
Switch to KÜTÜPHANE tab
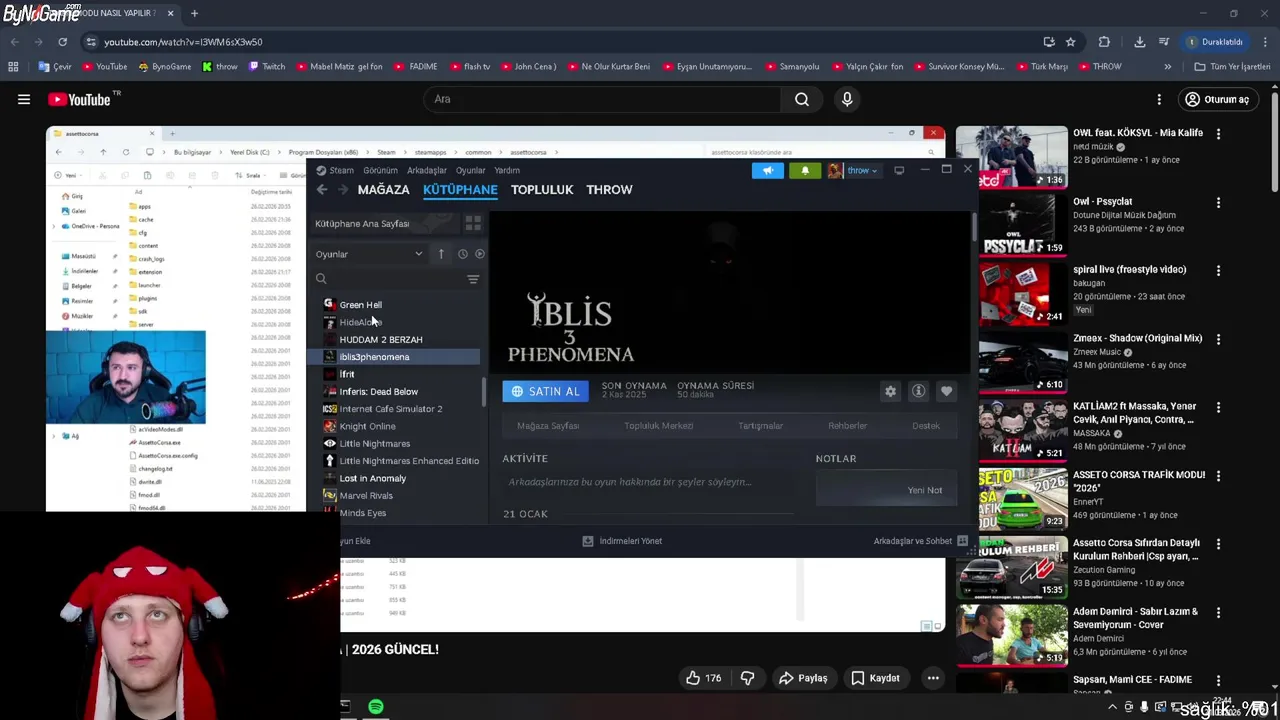pyautogui.click(x=460, y=189)
